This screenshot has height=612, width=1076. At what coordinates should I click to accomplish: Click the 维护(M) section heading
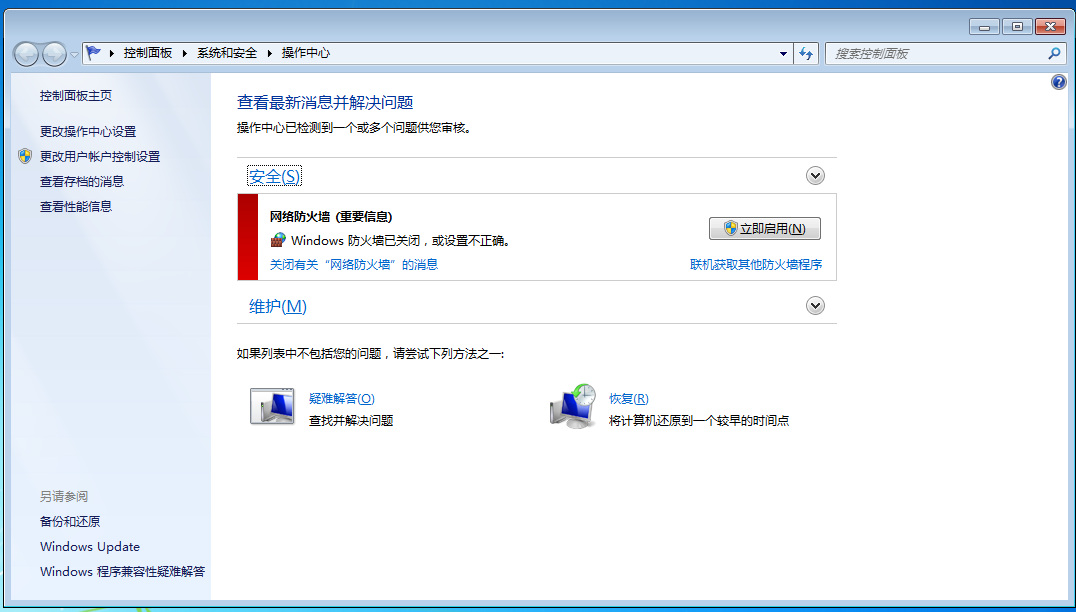[278, 306]
